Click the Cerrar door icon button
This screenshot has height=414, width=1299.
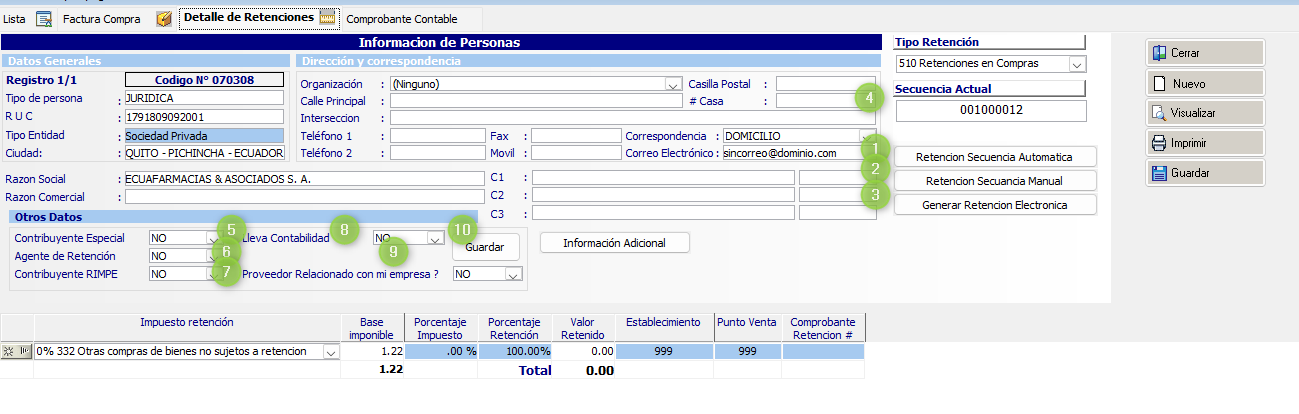pos(1160,53)
